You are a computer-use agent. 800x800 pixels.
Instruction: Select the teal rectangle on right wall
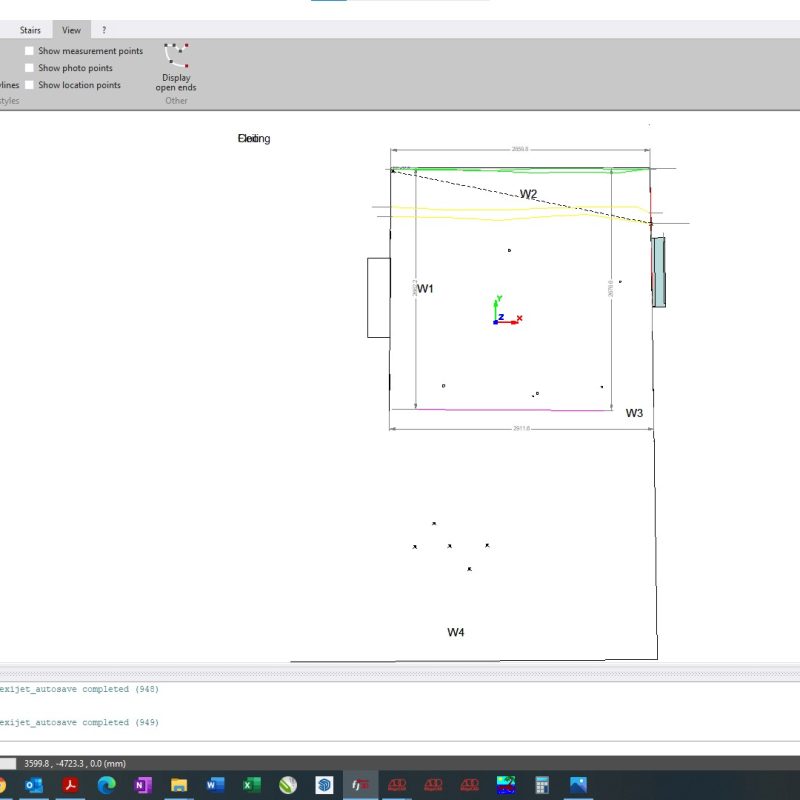point(658,271)
